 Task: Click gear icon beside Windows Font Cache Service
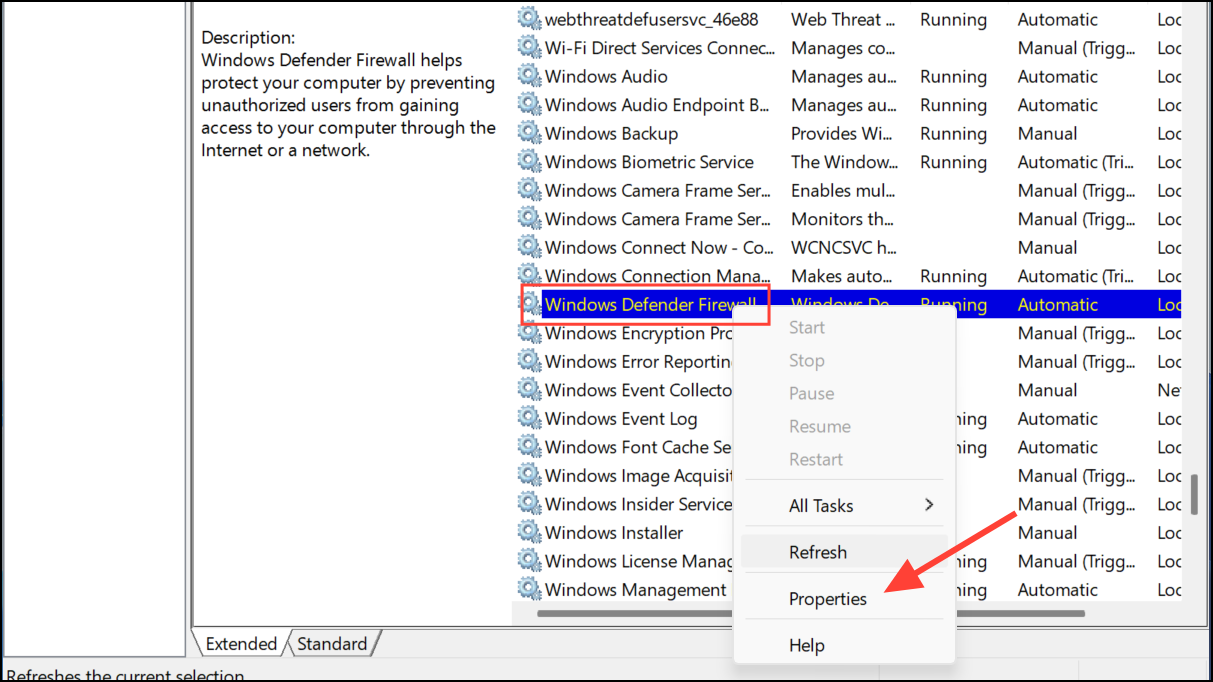coord(528,447)
